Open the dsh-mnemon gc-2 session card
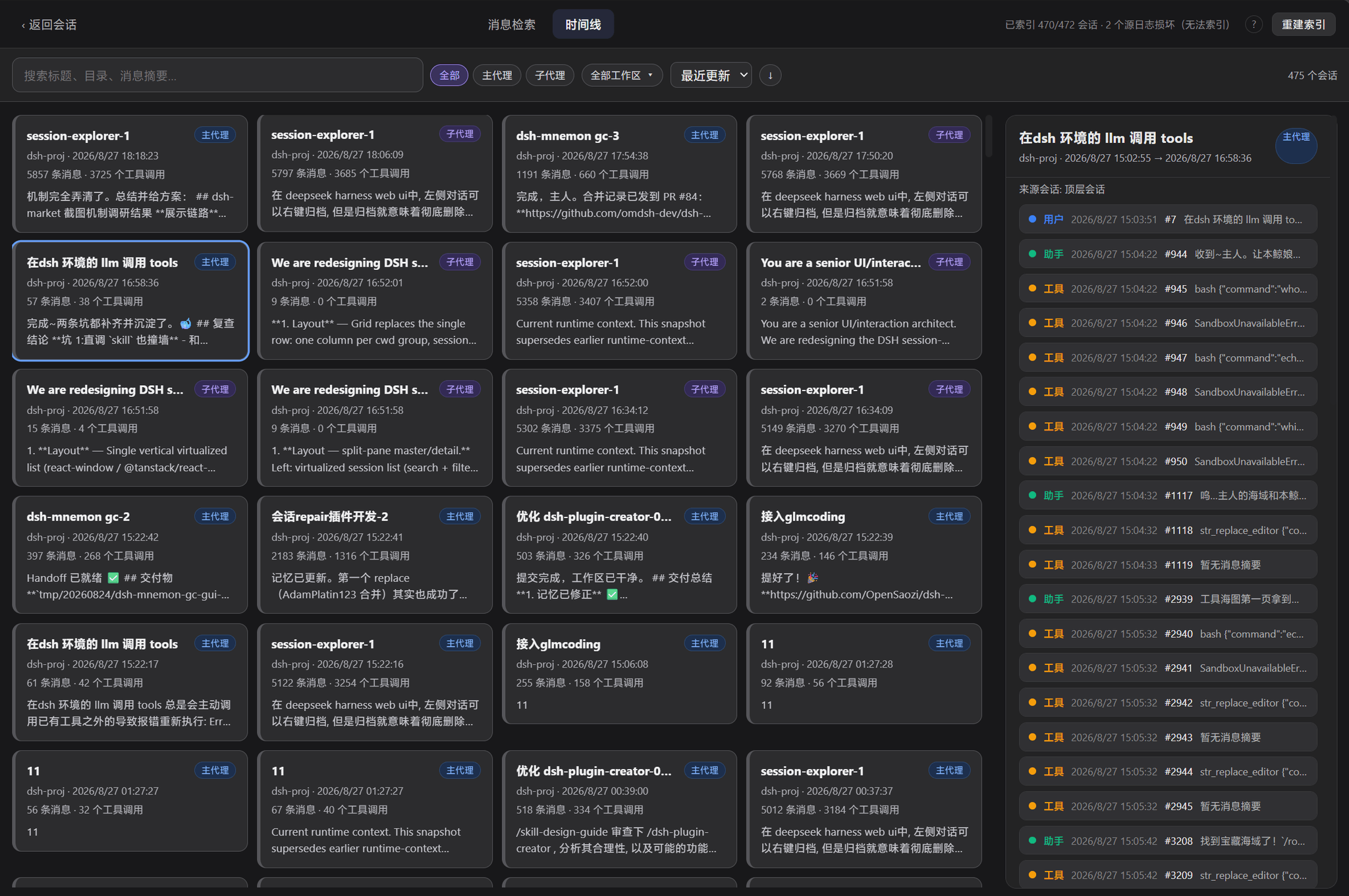The image size is (1349, 896). tap(130, 555)
